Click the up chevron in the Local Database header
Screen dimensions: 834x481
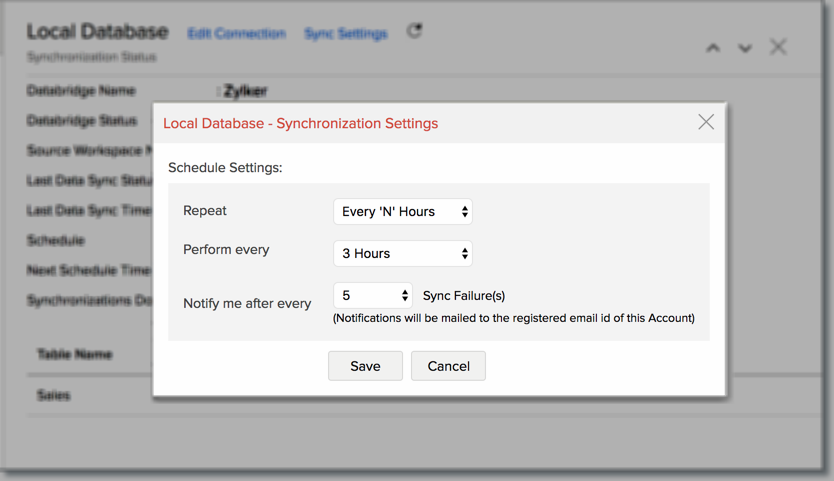[x=713, y=47]
